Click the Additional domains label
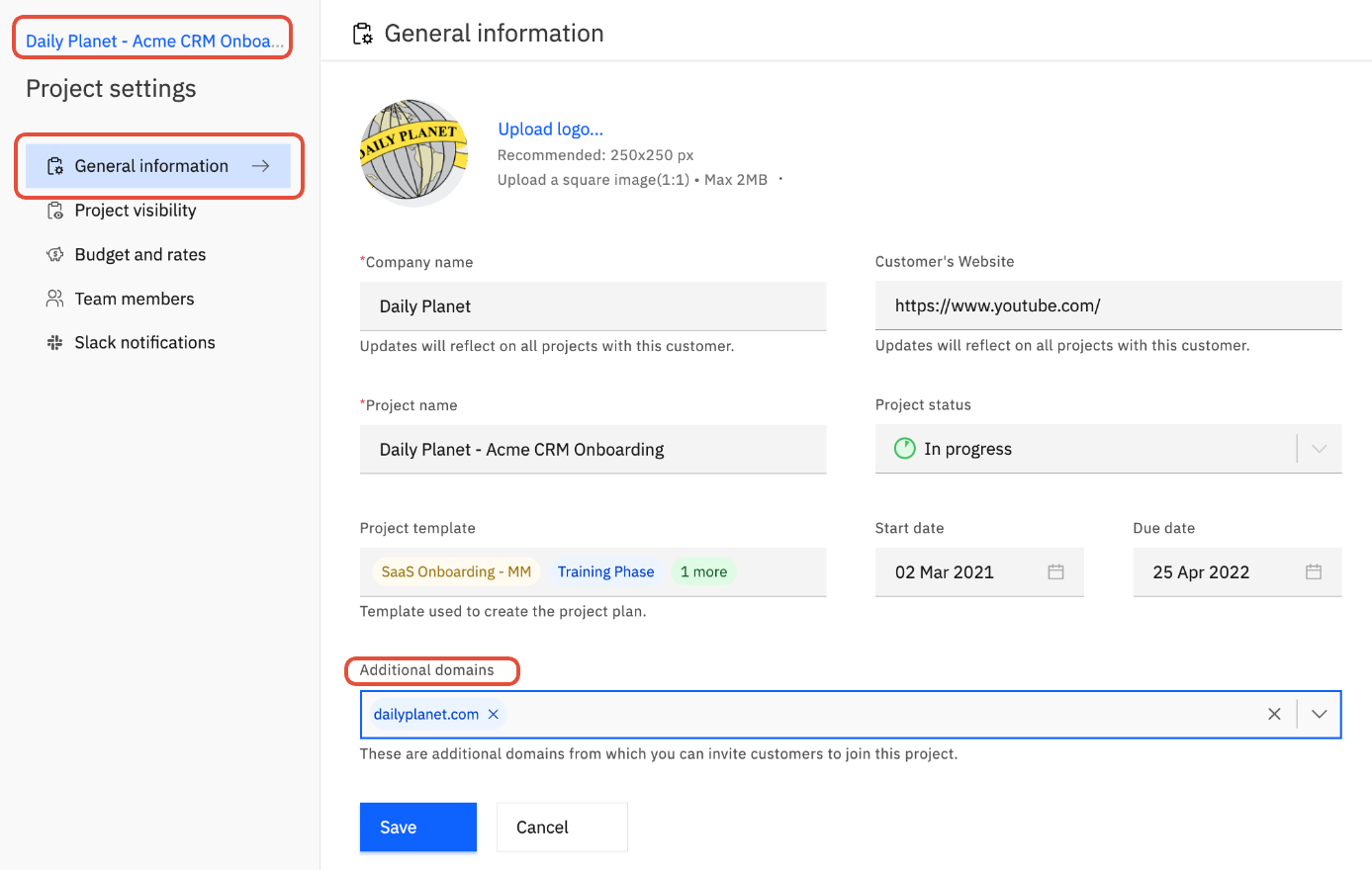Viewport: 1372px width, 870px height. [x=427, y=670]
